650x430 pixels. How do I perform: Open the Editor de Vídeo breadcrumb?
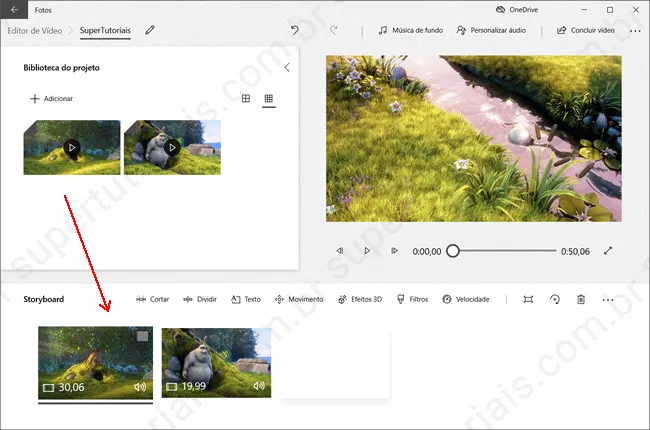click(x=35, y=31)
